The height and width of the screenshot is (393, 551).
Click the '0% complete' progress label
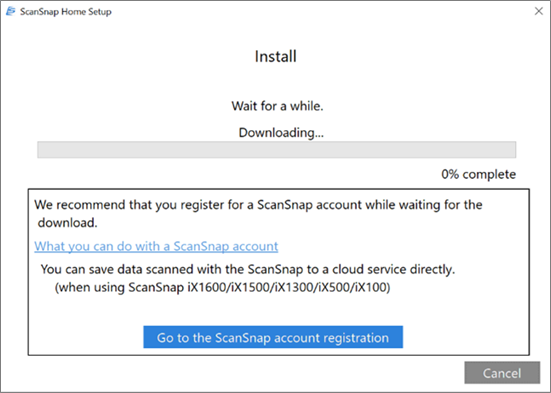[x=479, y=174]
